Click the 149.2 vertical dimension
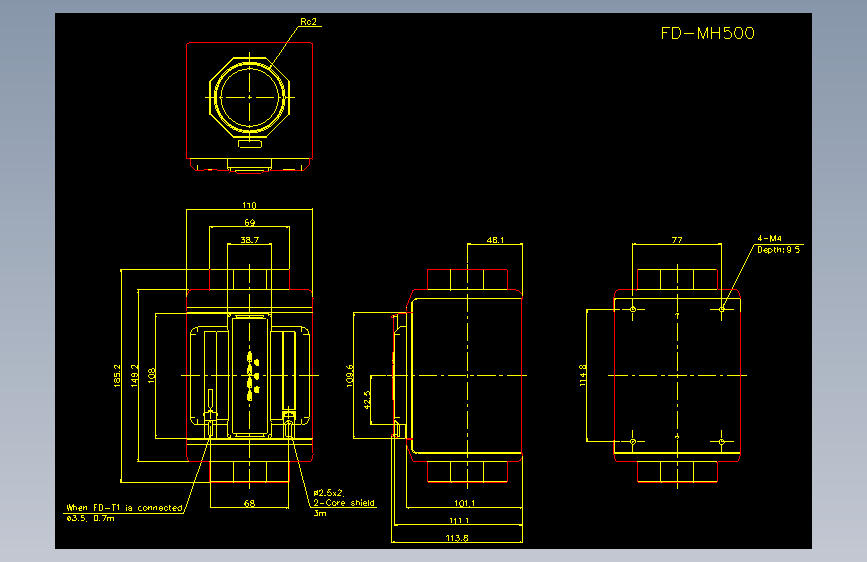Viewport: 867px width, 562px height. 134,376
